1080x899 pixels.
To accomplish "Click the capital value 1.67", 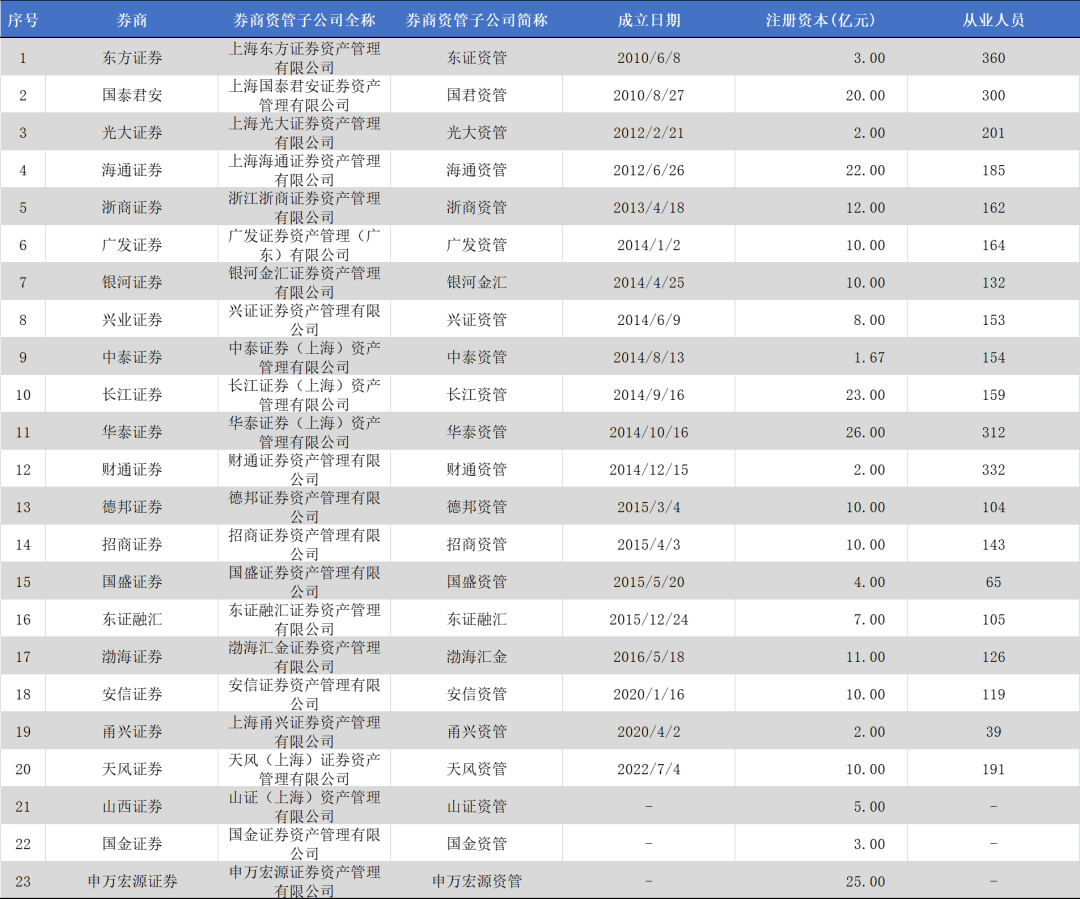I will pyautogui.click(x=869, y=357).
